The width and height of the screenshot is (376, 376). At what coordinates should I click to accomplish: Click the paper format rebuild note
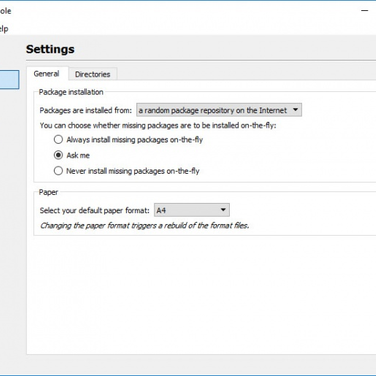(144, 226)
